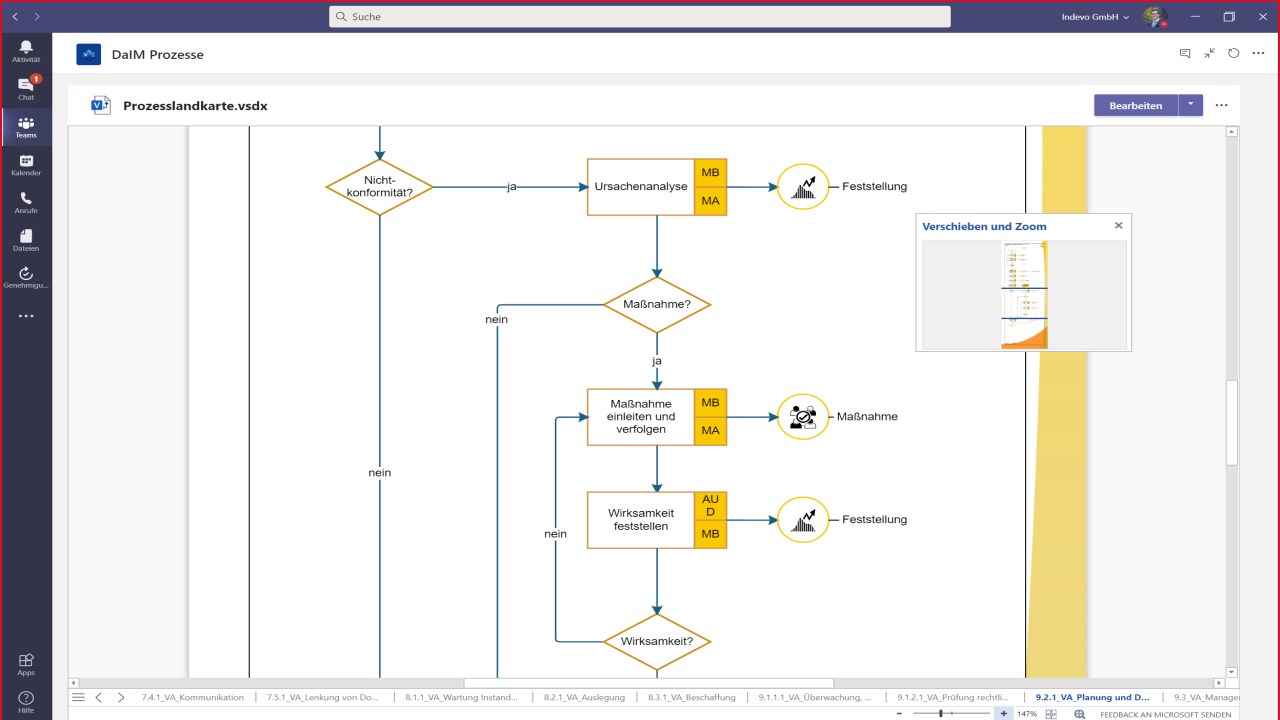Click the zoom slider handle
The height and width of the screenshot is (720, 1280).
tap(941, 714)
